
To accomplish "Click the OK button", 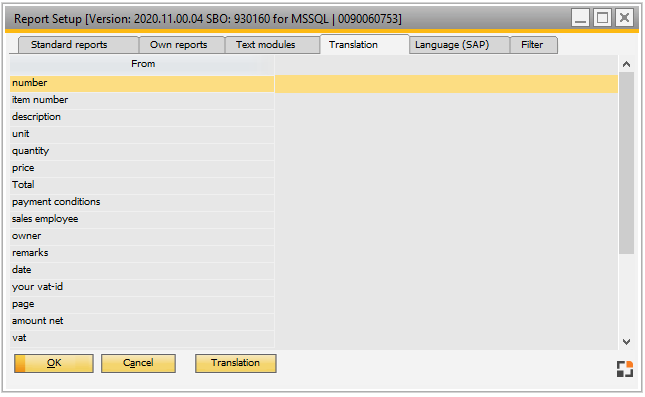I will click(54, 363).
